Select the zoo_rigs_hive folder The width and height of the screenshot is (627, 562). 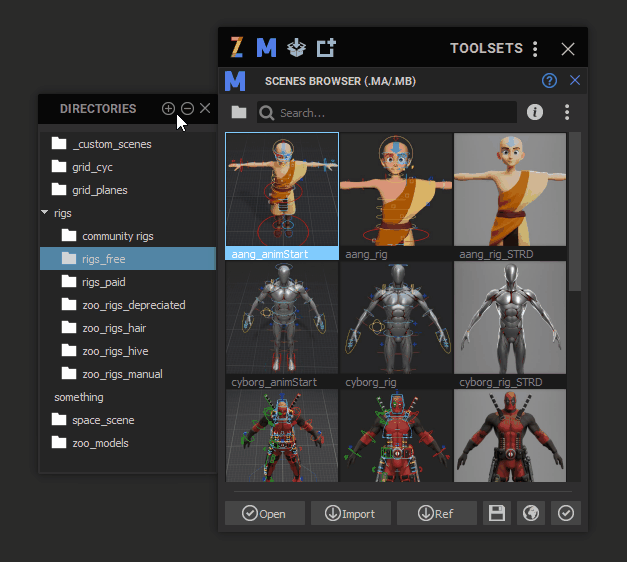click(x=128, y=351)
